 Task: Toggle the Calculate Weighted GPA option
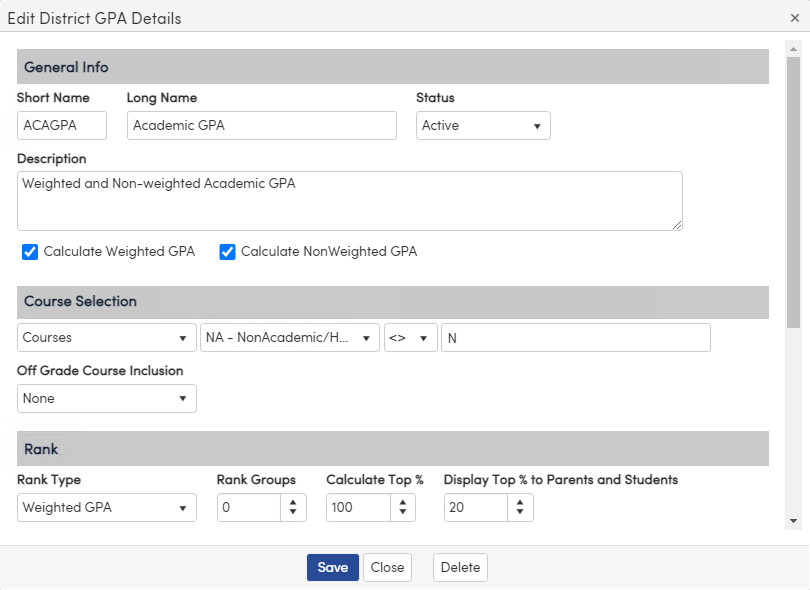pyautogui.click(x=30, y=251)
